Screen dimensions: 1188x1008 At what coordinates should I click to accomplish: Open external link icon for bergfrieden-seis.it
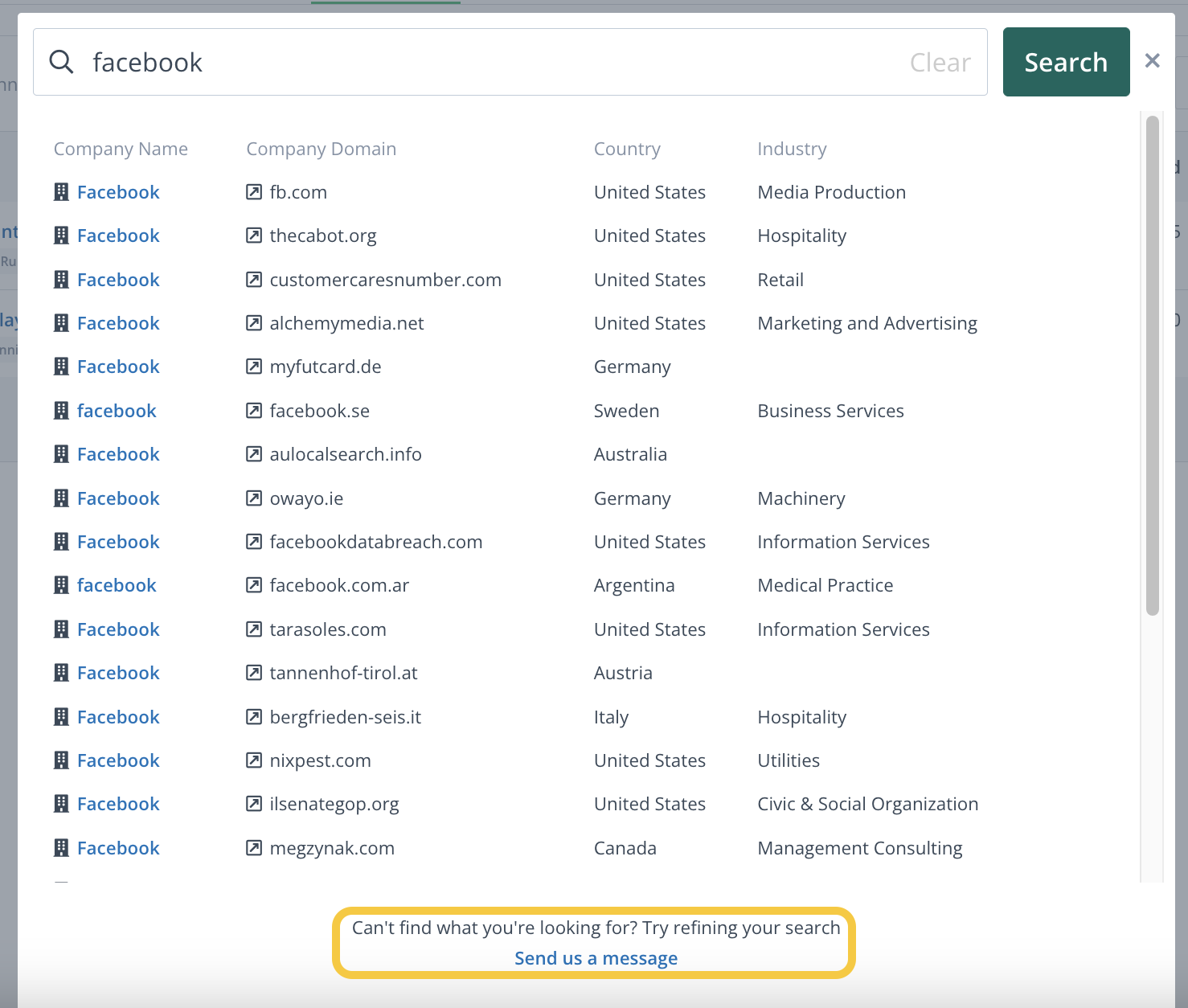tap(254, 717)
